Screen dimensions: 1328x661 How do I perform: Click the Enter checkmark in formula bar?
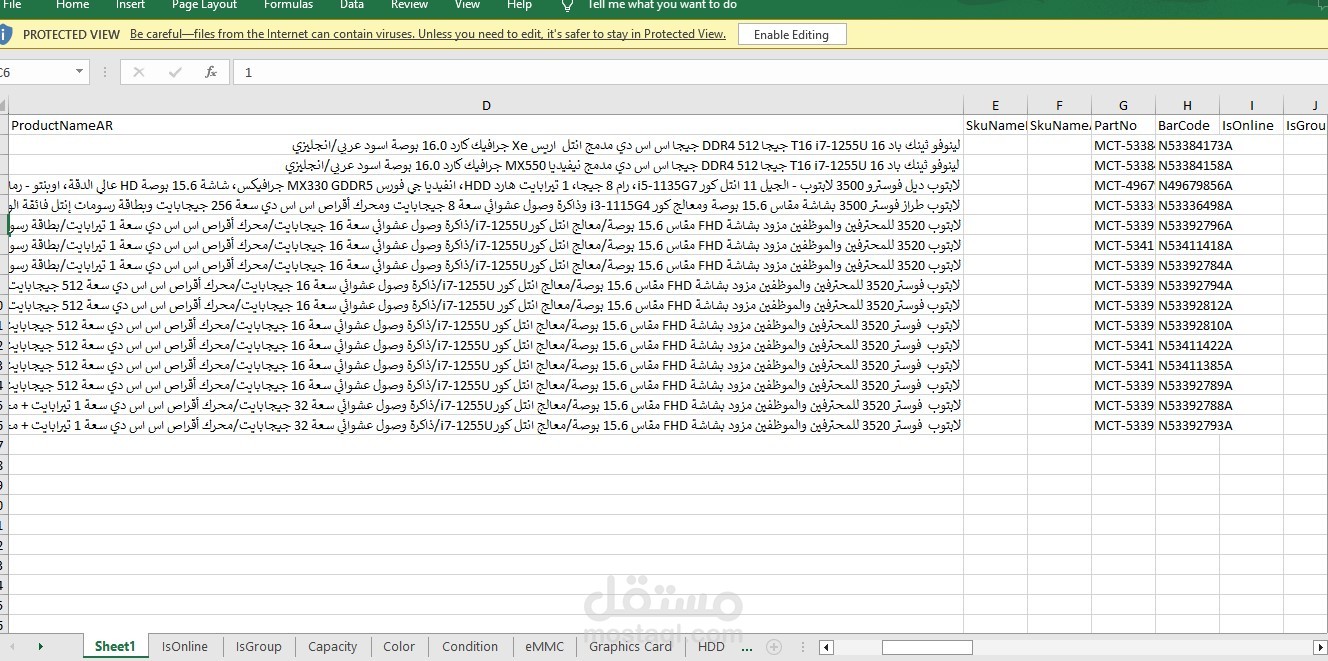(x=175, y=72)
